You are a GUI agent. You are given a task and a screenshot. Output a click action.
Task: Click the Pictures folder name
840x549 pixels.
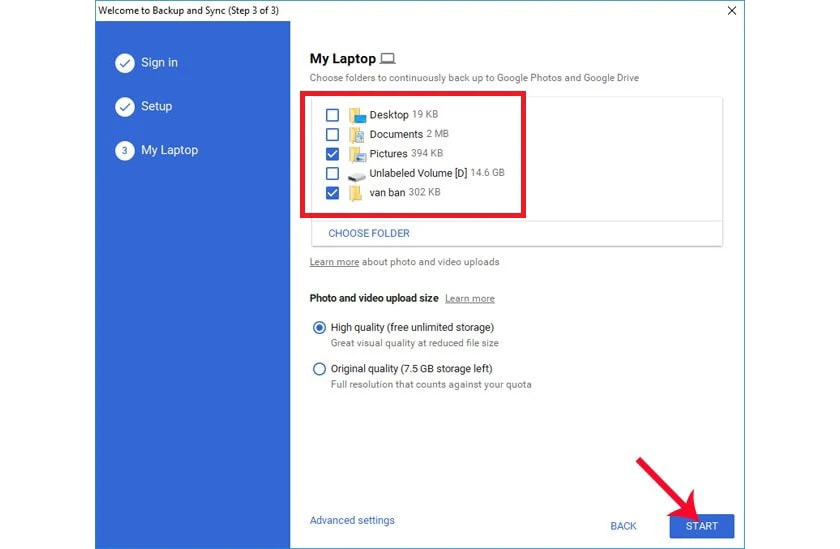tap(388, 154)
